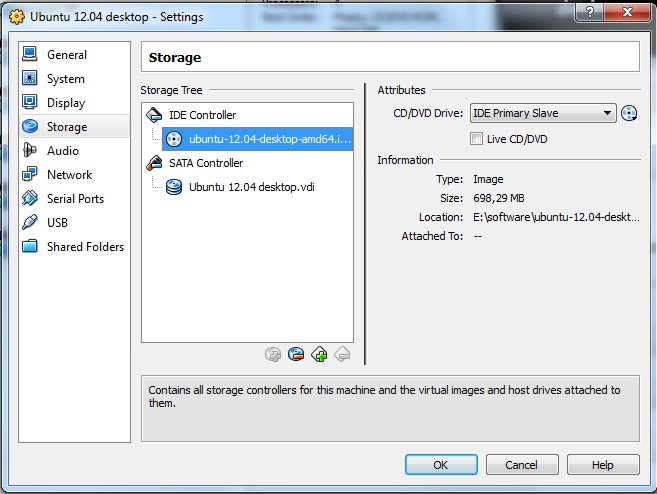
Task: Click the SATA Controller icon
Action: 154,163
